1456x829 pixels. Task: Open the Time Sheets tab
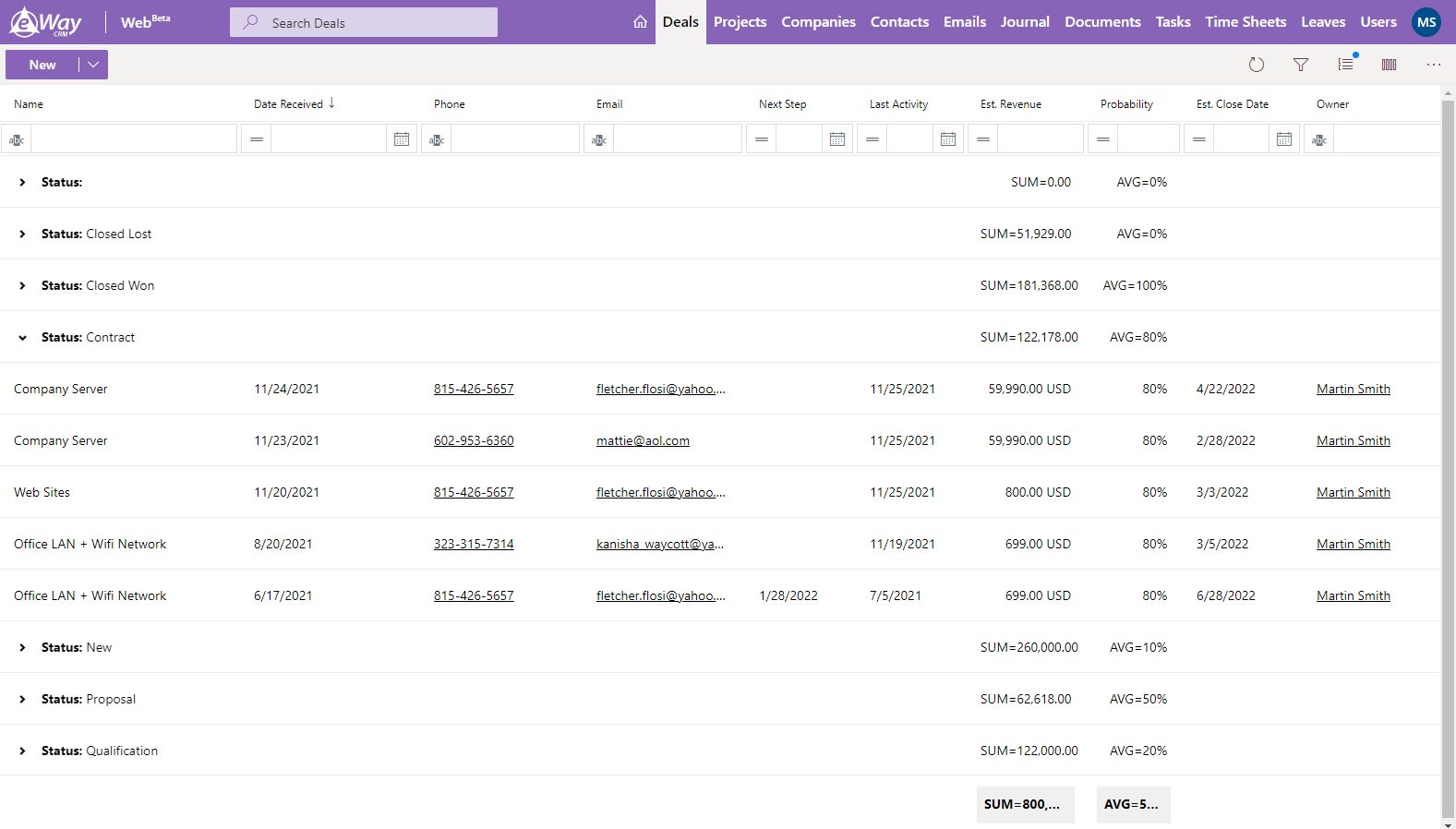tap(1245, 22)
